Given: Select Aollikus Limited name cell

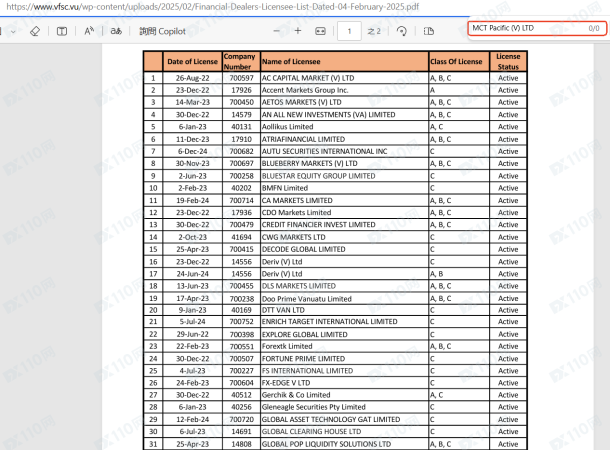Looking at the screenshot, I should [x=344, y=127].
